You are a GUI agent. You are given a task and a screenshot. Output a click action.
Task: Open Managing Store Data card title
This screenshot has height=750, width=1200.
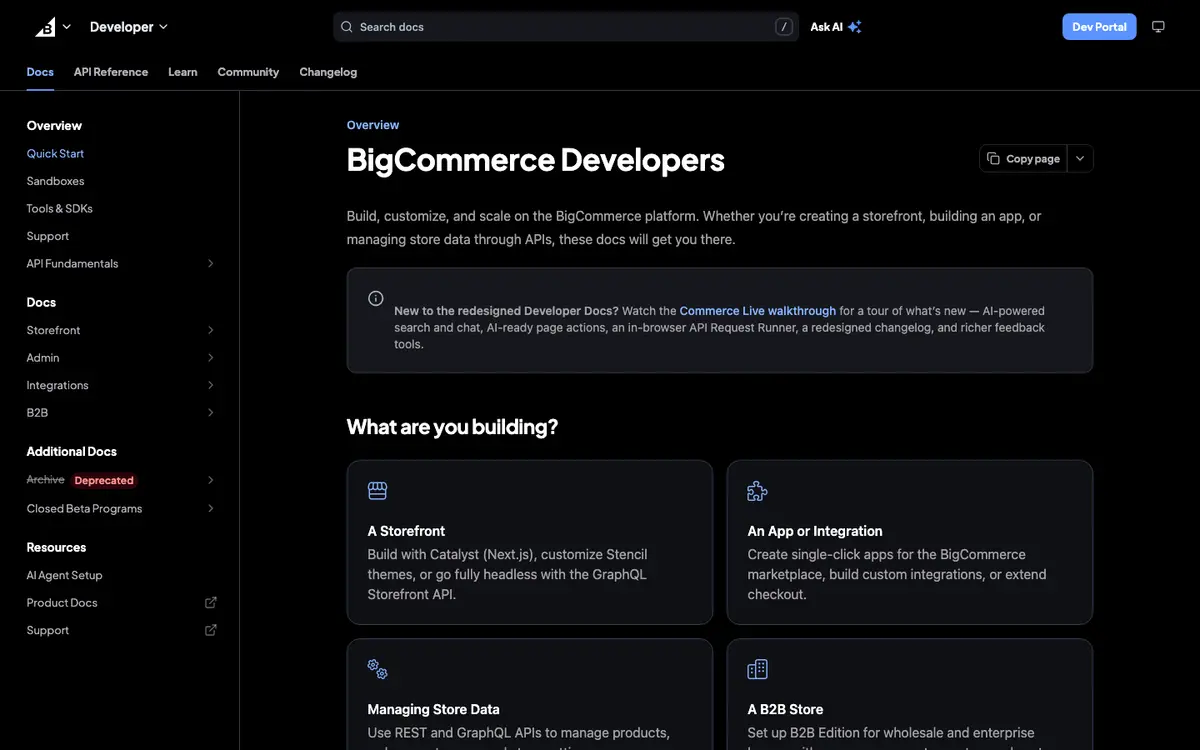coord(433,710)
